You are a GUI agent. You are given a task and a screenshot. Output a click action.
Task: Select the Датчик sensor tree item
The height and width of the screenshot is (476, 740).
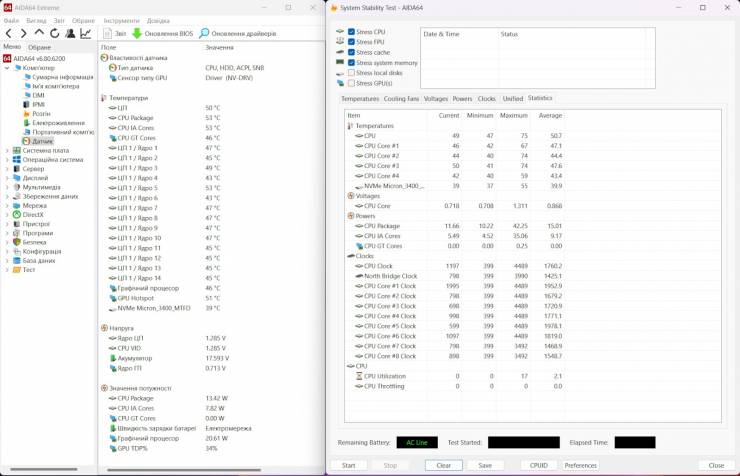(42, 141)
